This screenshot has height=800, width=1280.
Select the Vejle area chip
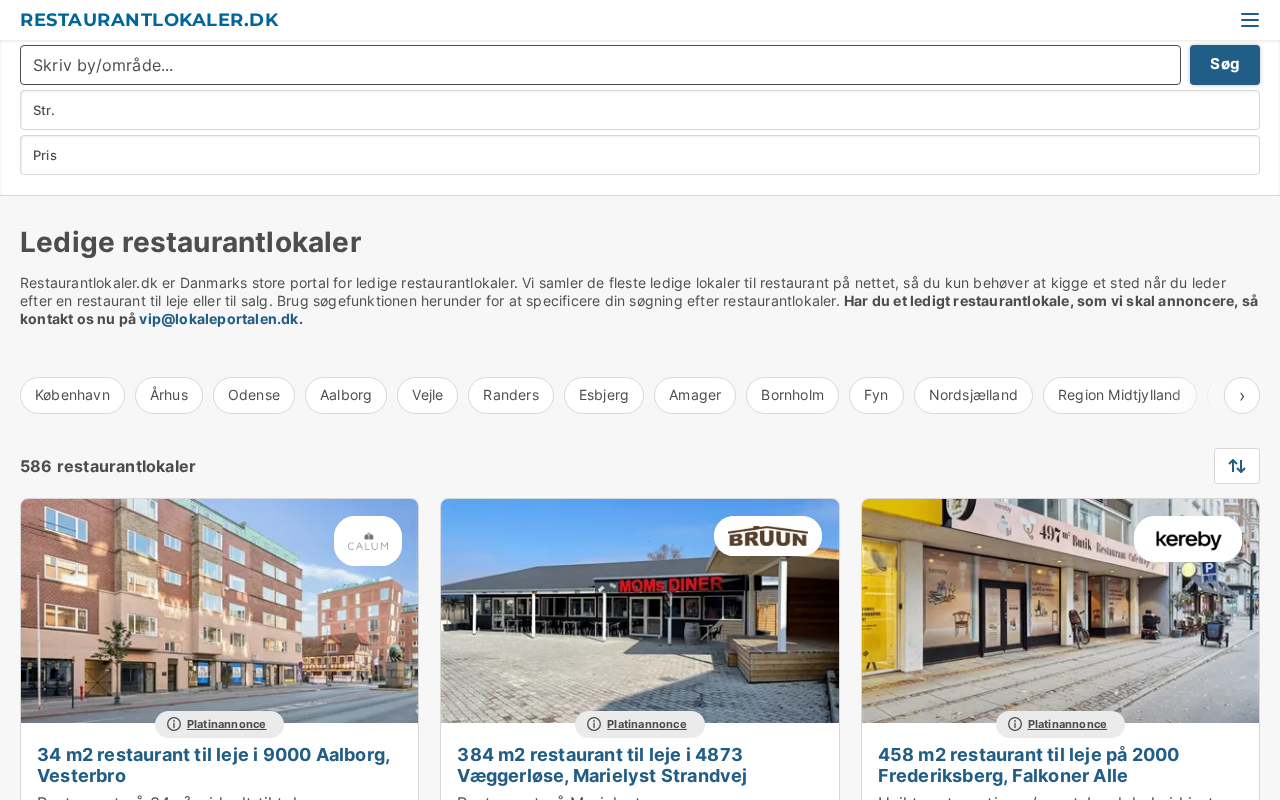coord(427,395)
